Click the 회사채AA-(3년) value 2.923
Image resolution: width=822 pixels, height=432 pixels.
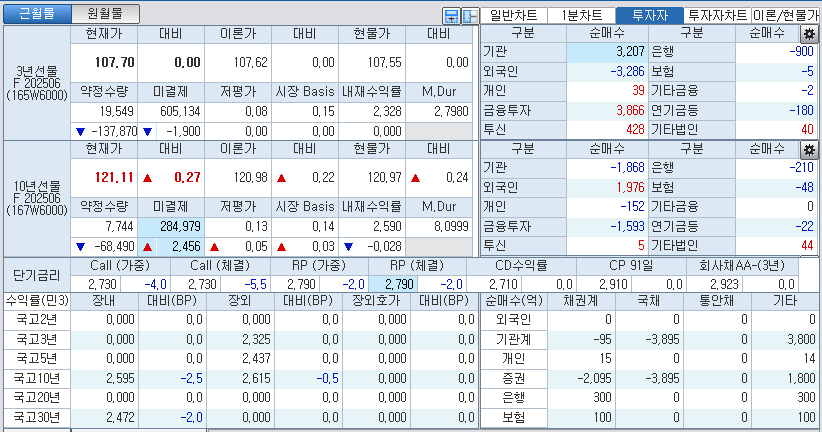coord(724,284)
